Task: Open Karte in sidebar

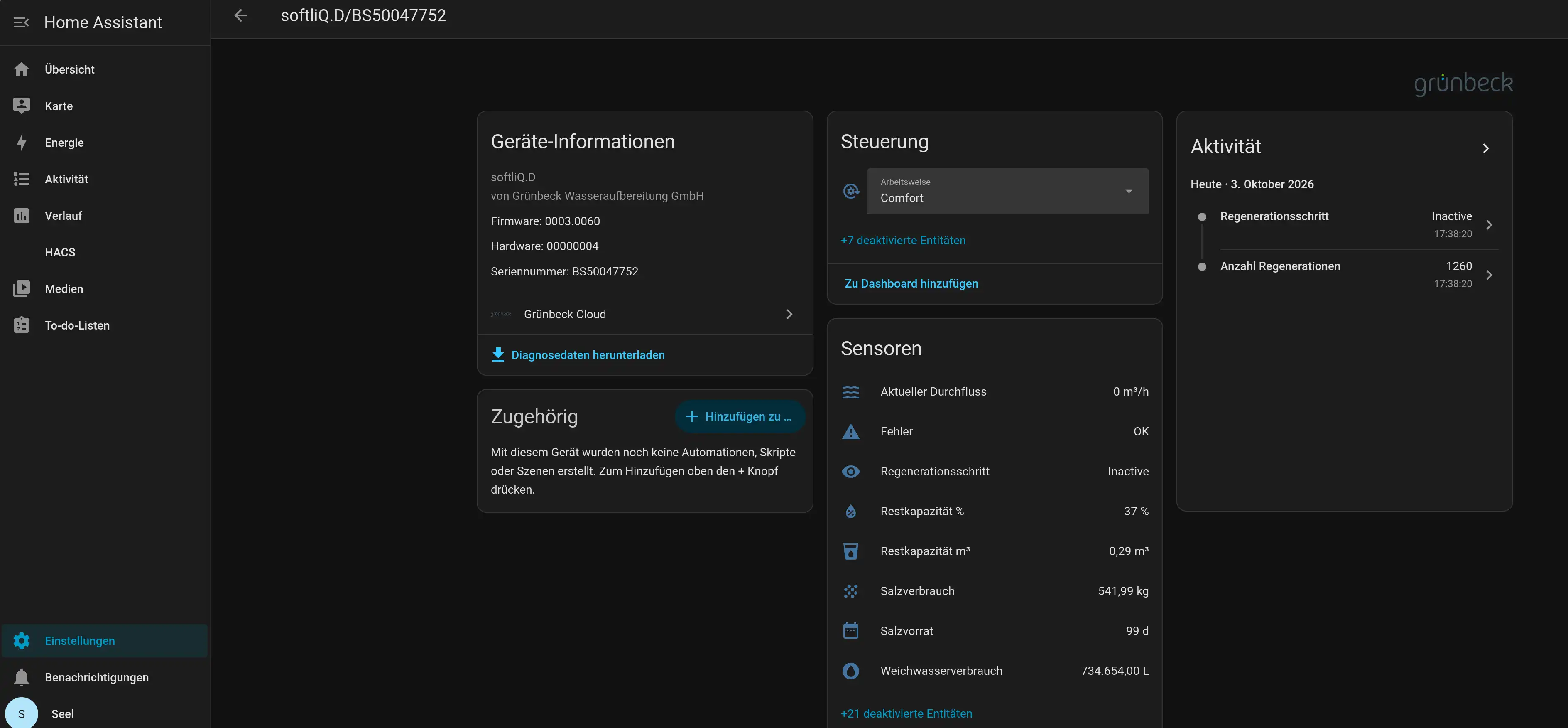Action: click(x=105, y=106)
